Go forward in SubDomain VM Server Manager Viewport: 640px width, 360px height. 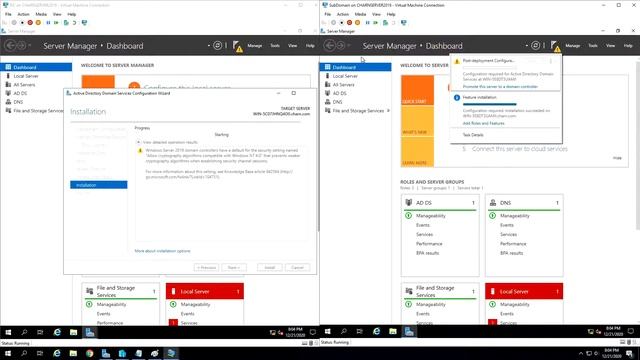[341, 46]
